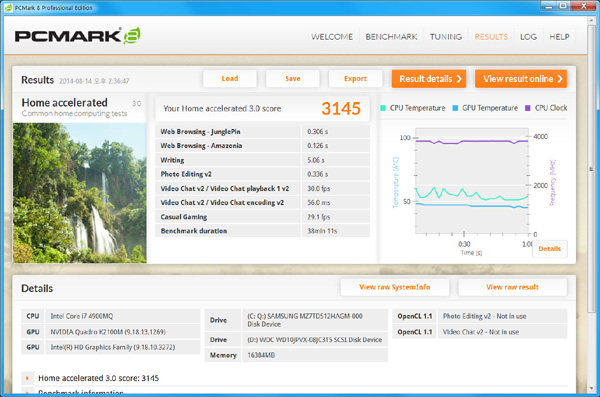Load a saved result file
Screen dimensions: 600x397
click(230, 78)
